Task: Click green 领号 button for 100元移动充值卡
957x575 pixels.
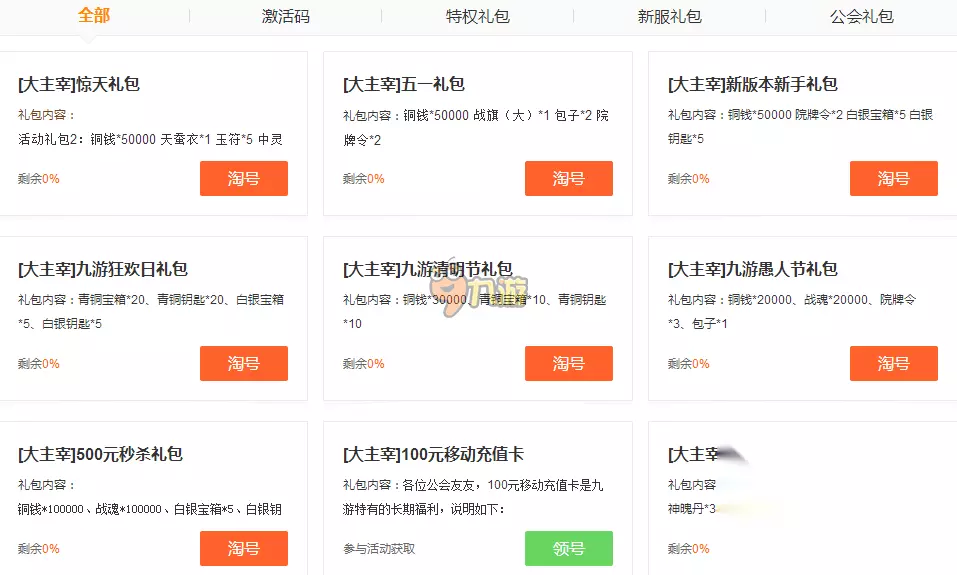Action: click(568, 549)
